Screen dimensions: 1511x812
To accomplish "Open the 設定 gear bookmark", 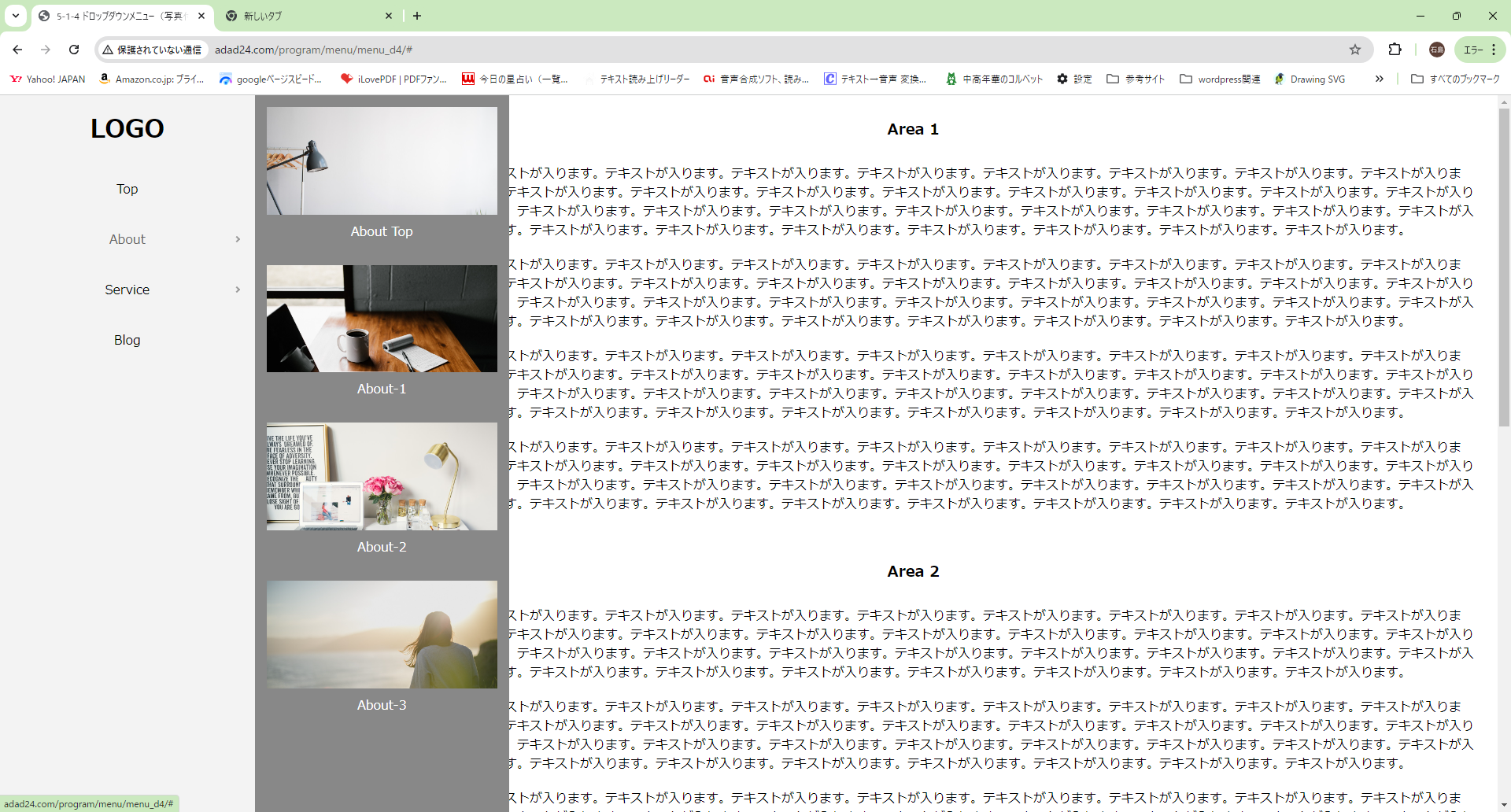I will tap(1074, 79).
